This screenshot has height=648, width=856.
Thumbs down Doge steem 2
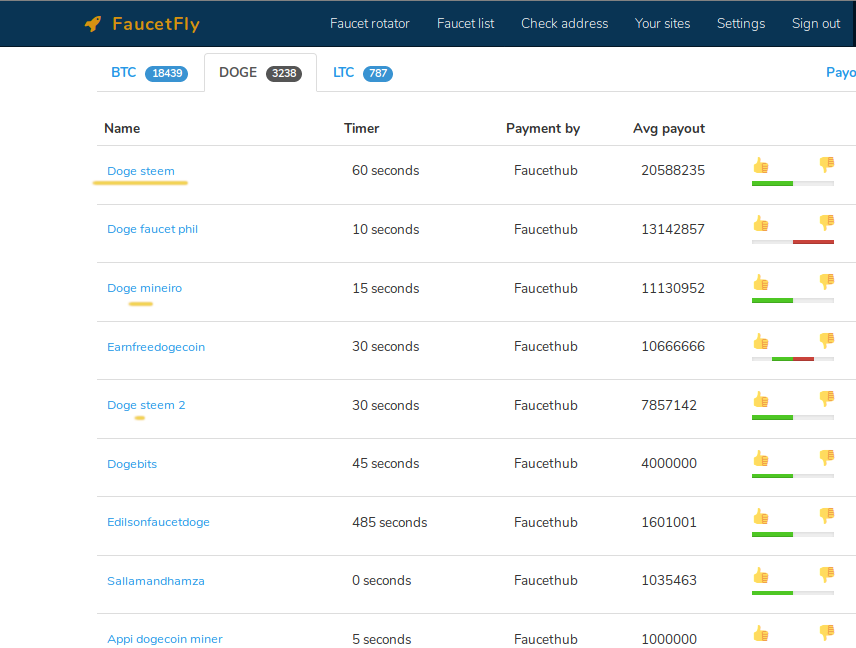point(827,398)
